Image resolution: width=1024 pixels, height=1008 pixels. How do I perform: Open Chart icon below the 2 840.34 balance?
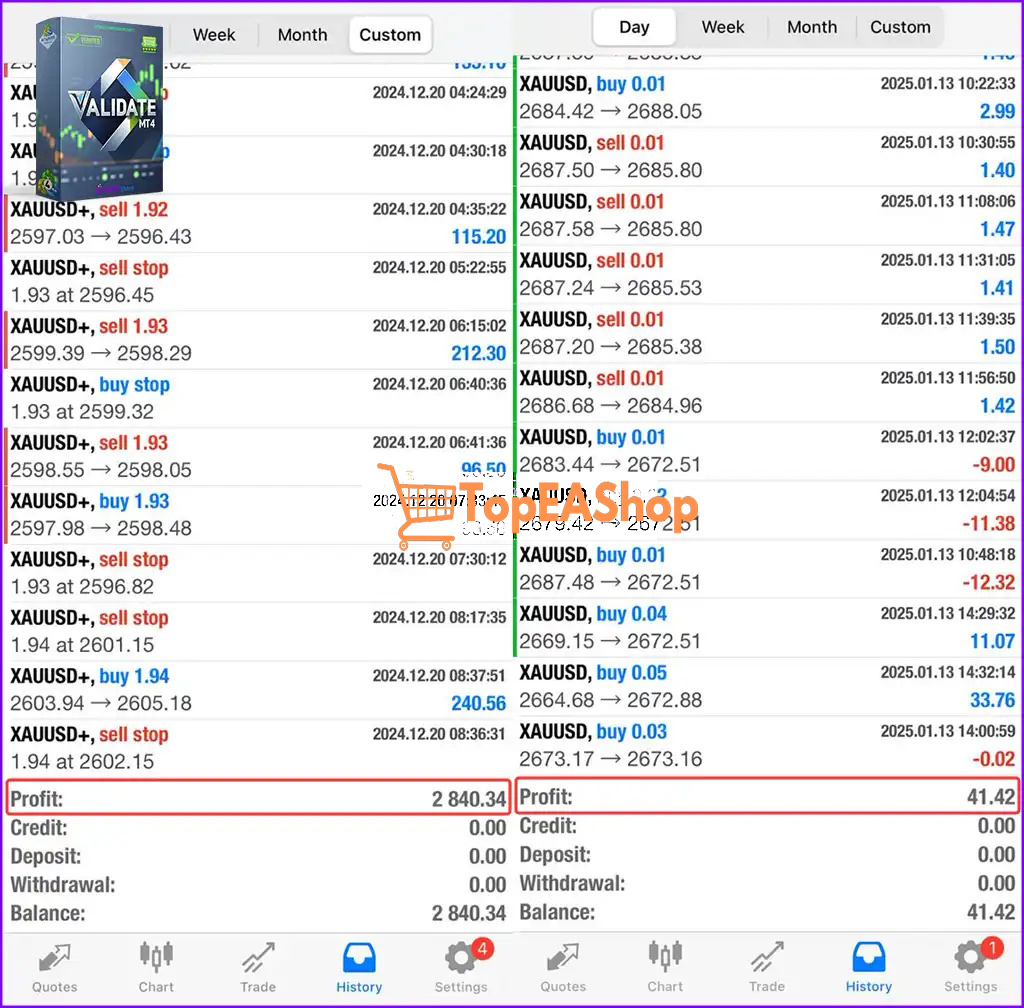click(156, 966)
